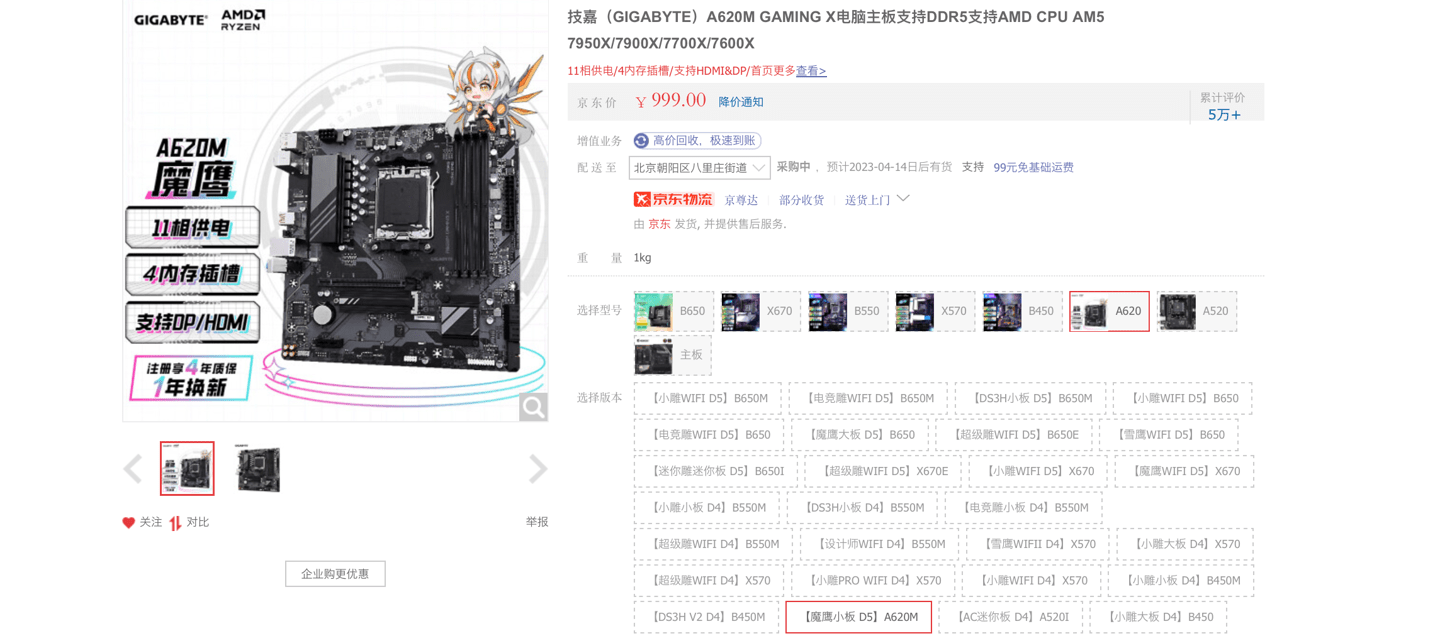Open main A620M product image

pyautogui.click(x=335, y=210)
